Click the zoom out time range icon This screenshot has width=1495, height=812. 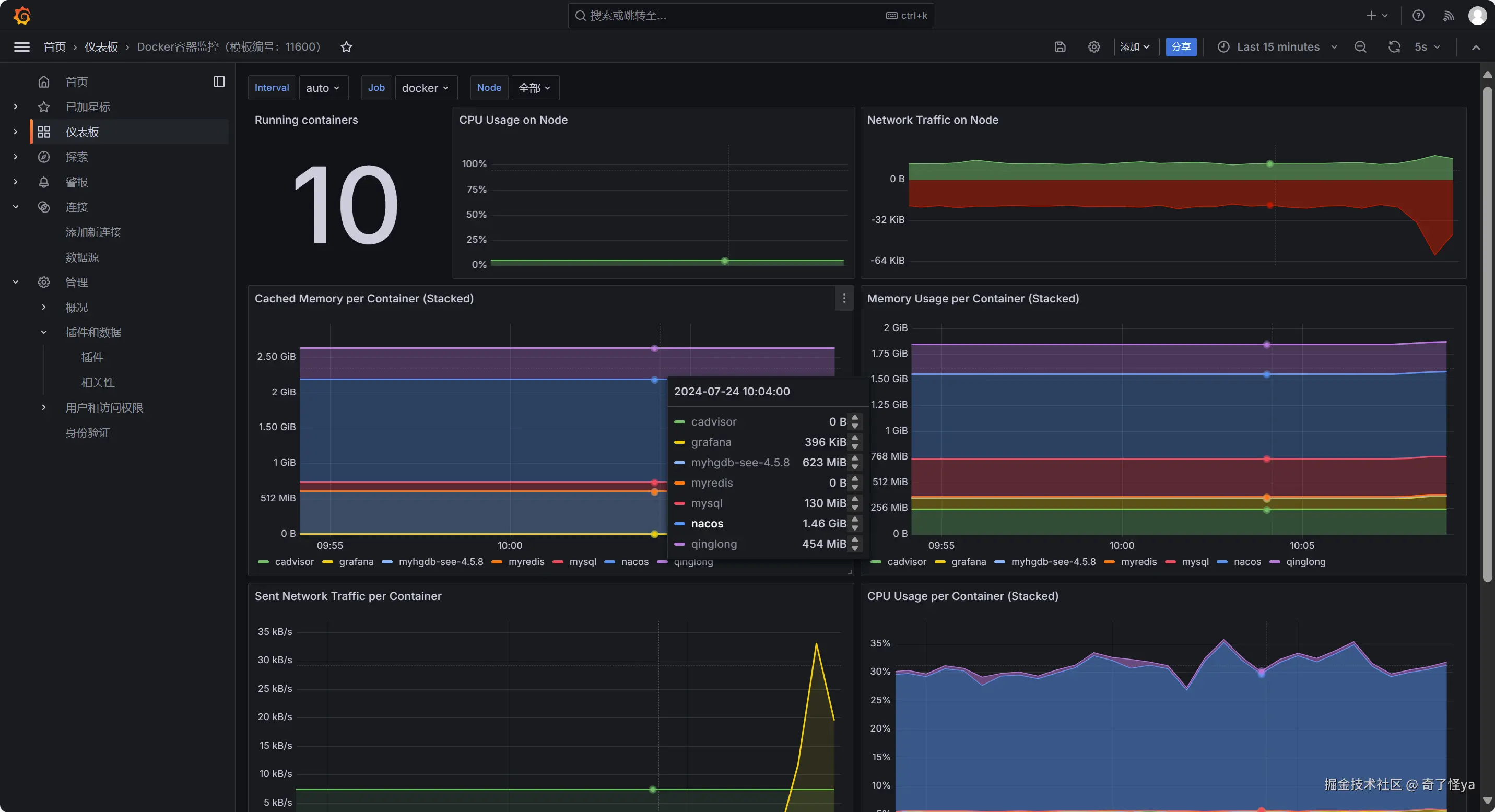(1360, 47)
